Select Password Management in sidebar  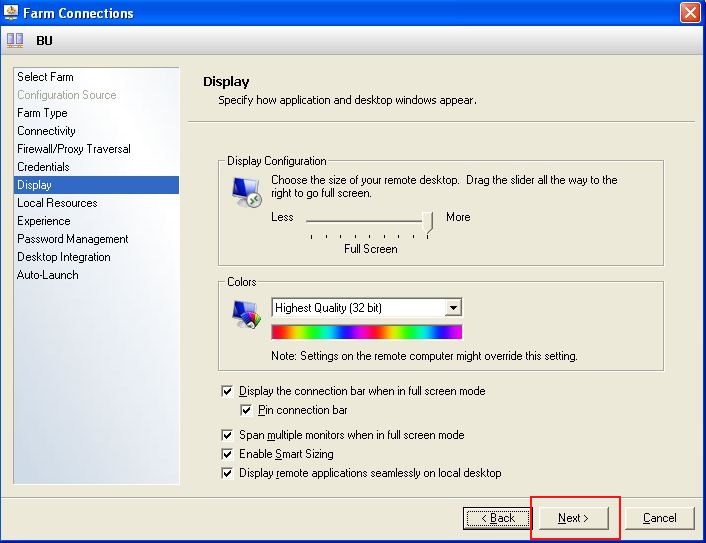click(72, 239)
